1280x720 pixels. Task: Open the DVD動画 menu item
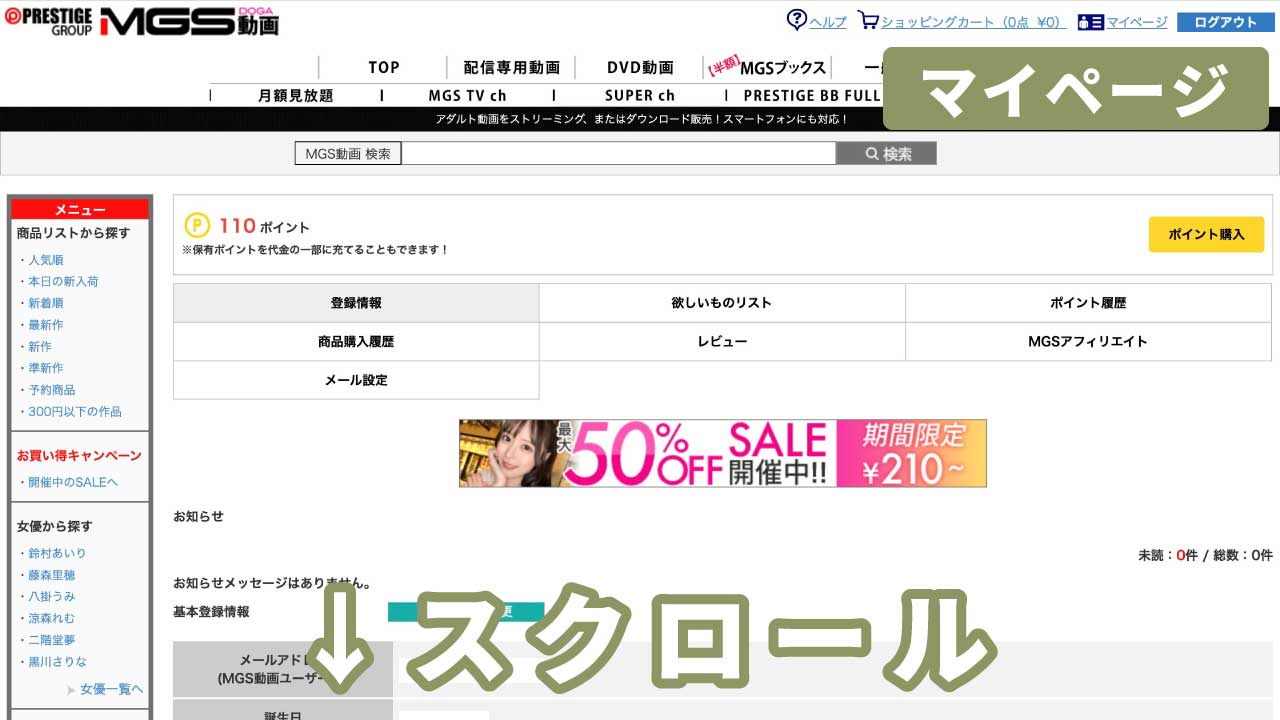pyautogui.click(x=640, y=67)
